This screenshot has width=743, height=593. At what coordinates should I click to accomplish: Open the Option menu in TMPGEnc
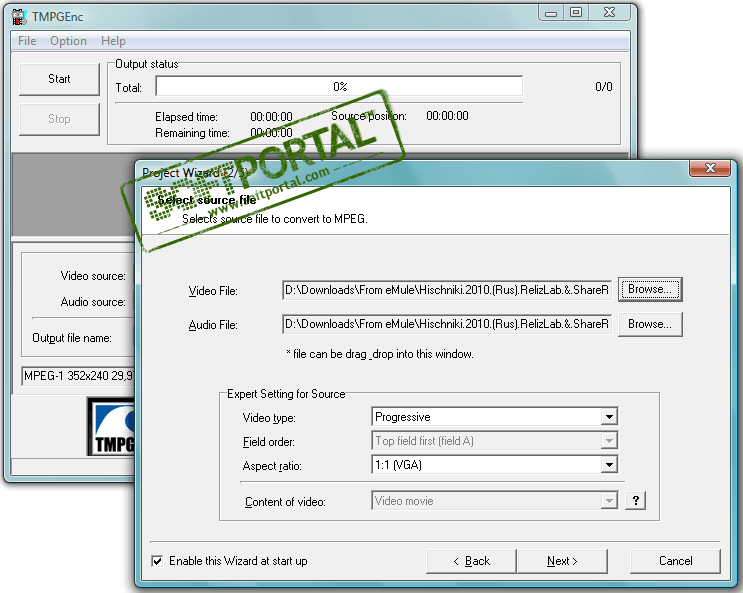pyautogui.click(x=68, y=41)
